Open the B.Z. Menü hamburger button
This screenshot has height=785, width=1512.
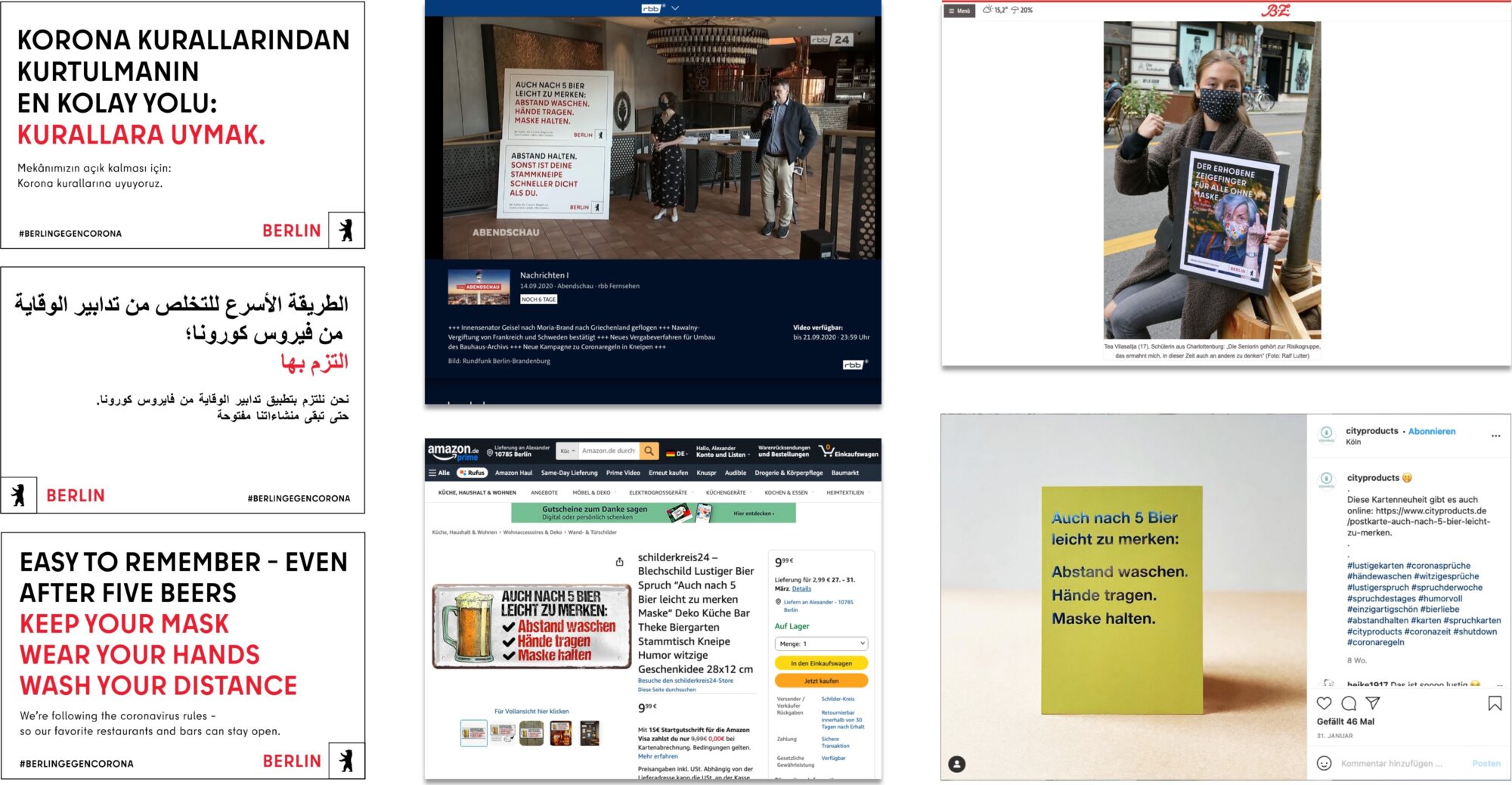tap(959, 11)
